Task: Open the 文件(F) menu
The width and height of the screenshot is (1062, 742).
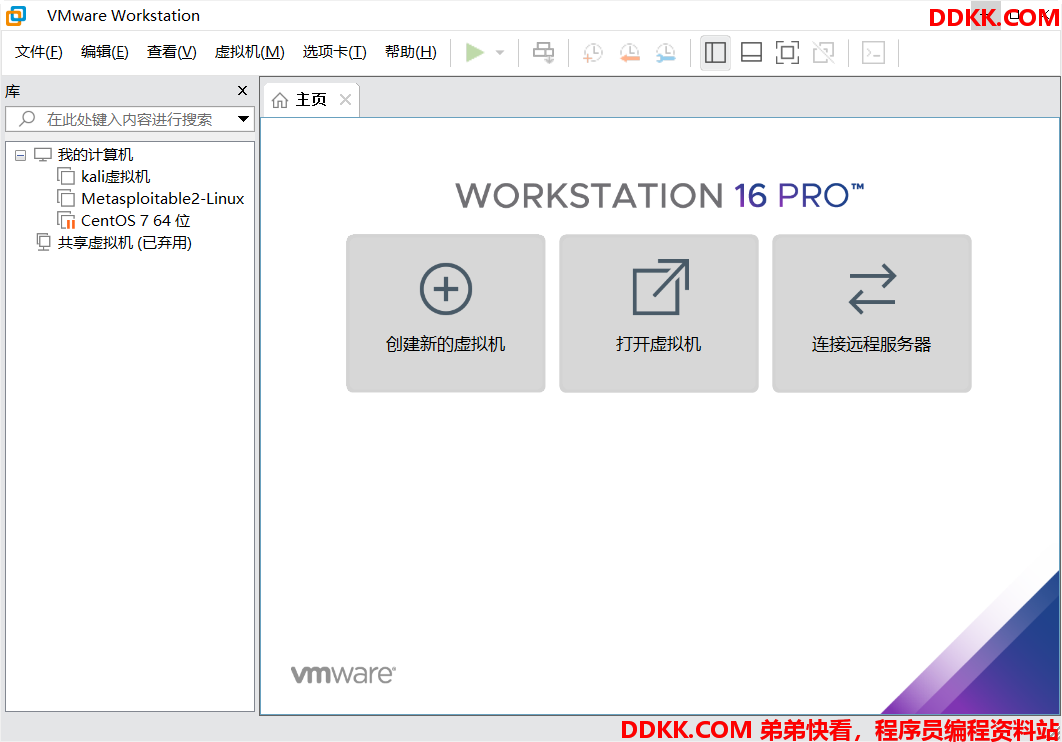Action: coord(39,52)
